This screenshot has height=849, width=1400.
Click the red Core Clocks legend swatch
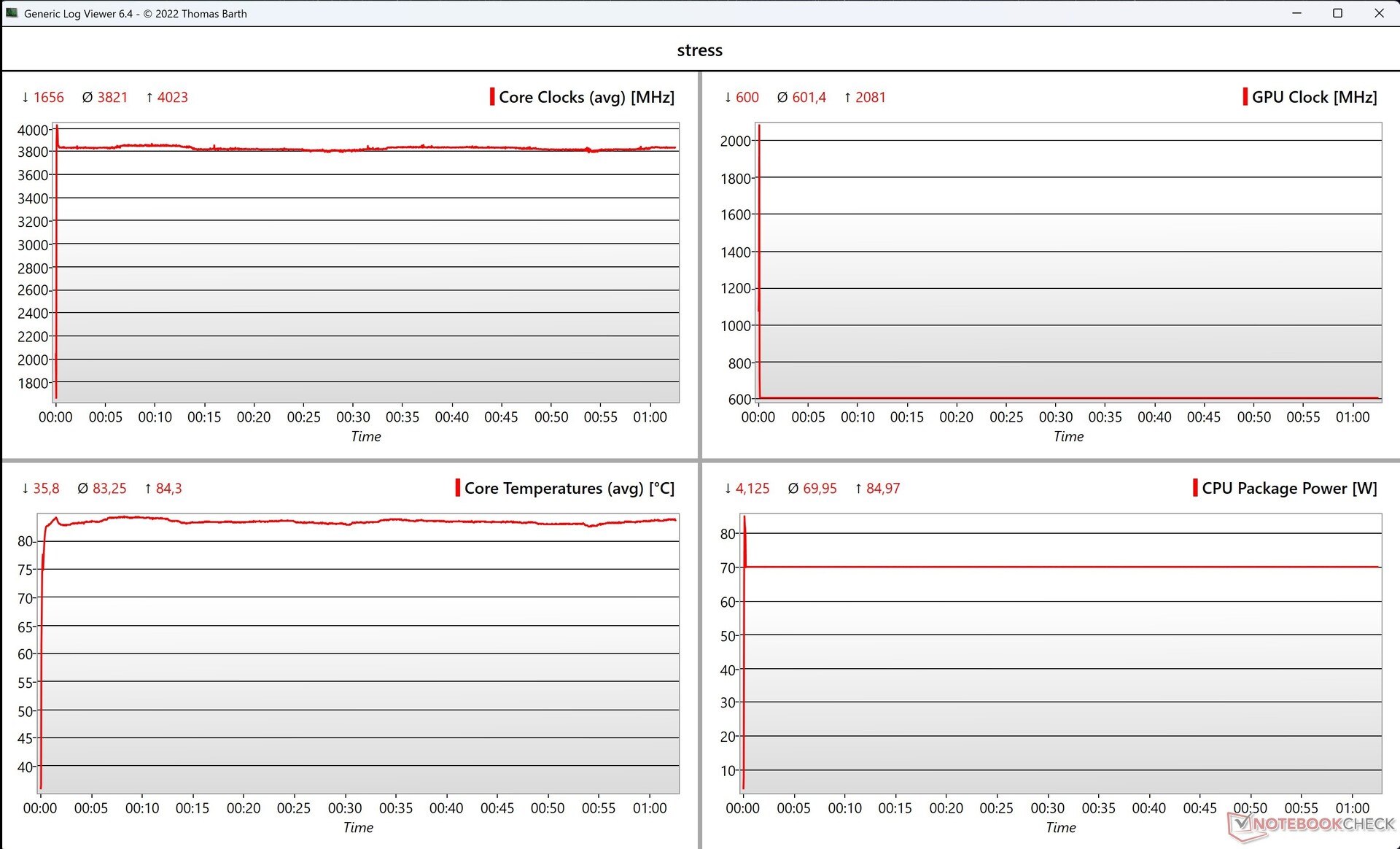point(492,97)
